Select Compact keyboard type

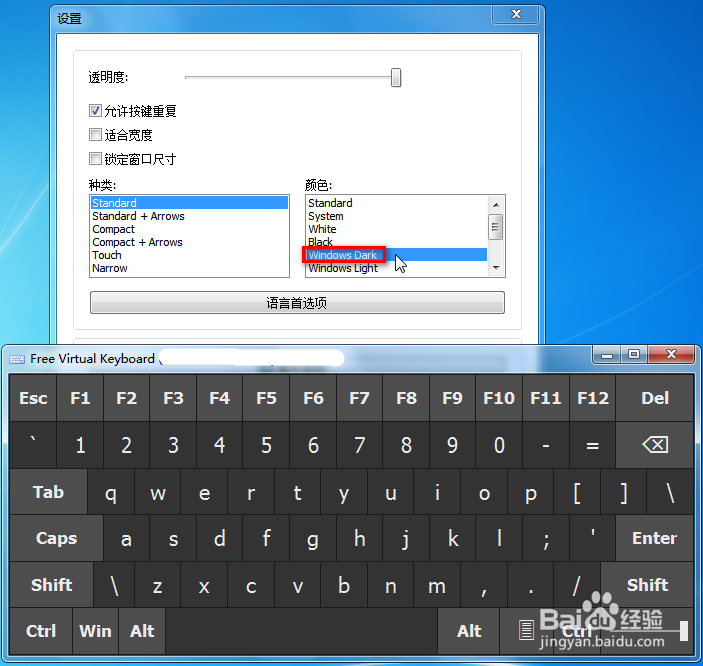(x=189, y=229)
